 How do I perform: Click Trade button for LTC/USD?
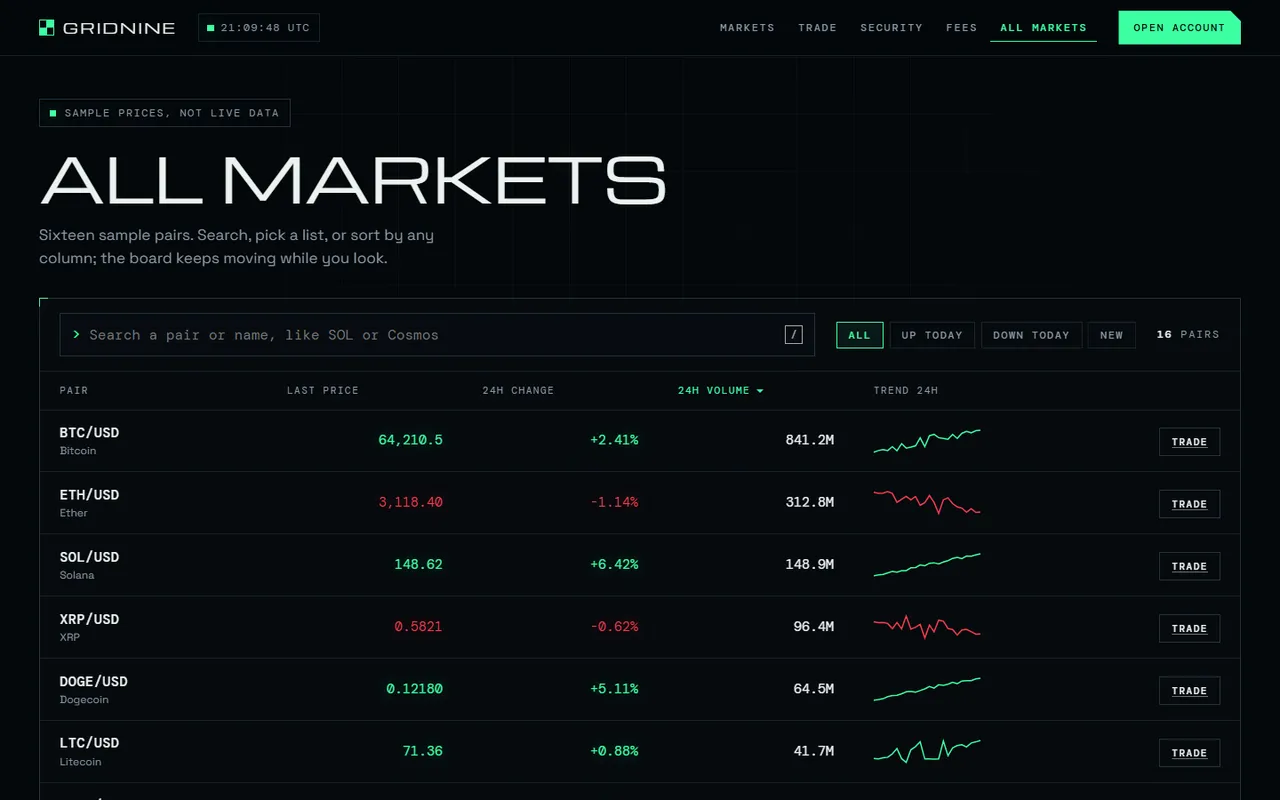tap(1189, 752)
